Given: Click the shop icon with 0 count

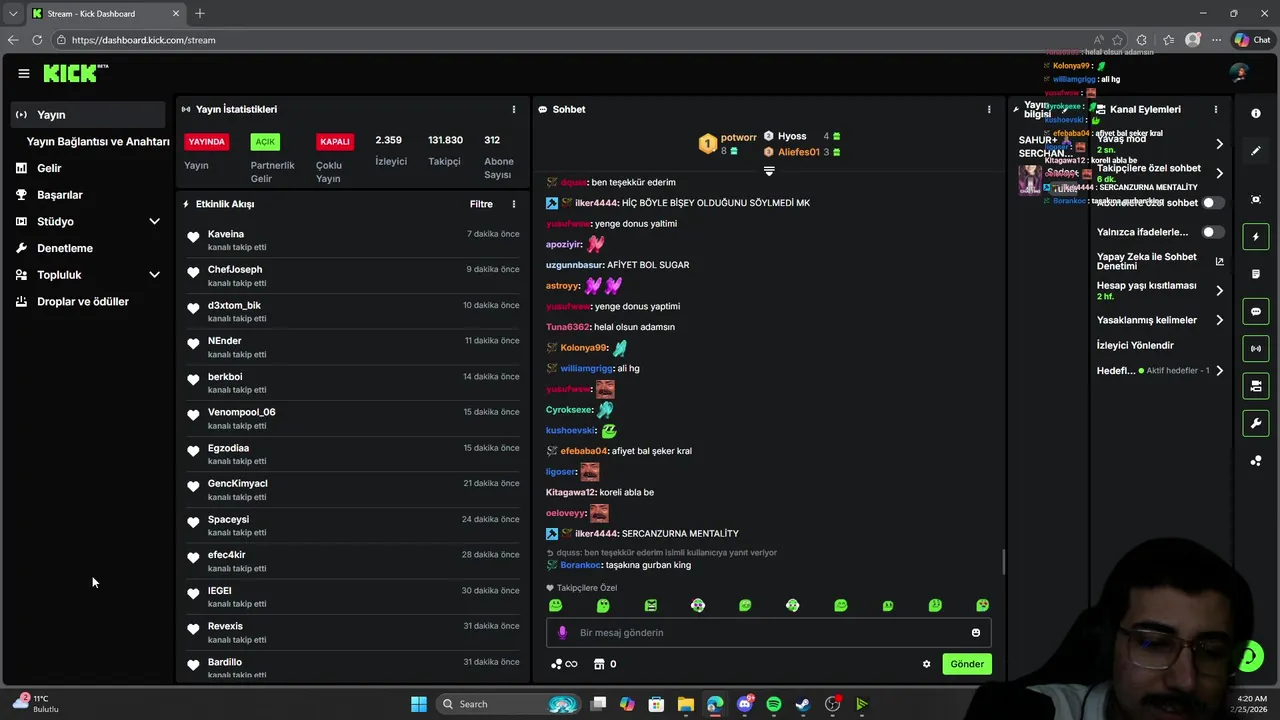Looking at the screenshot, I should coord(606,664).
